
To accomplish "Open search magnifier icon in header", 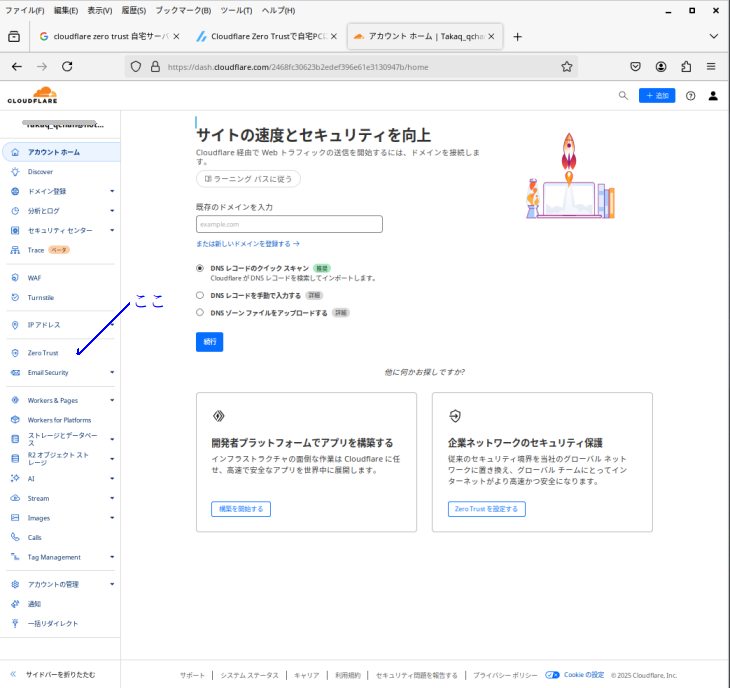I will pos(623,96).
